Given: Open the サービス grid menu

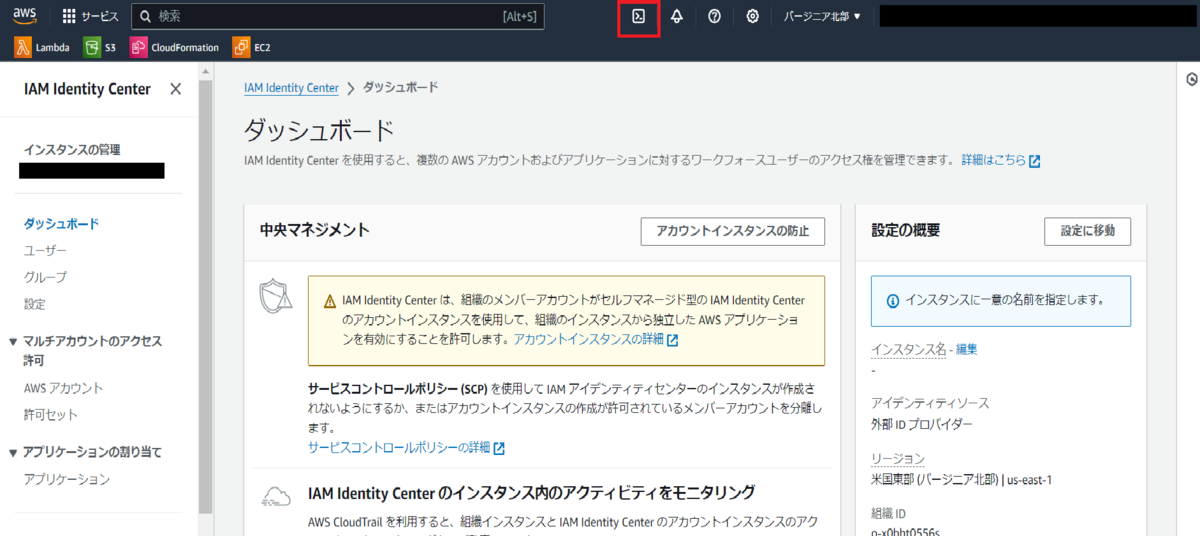Looking at the screenshot, I should pos(90,17).
